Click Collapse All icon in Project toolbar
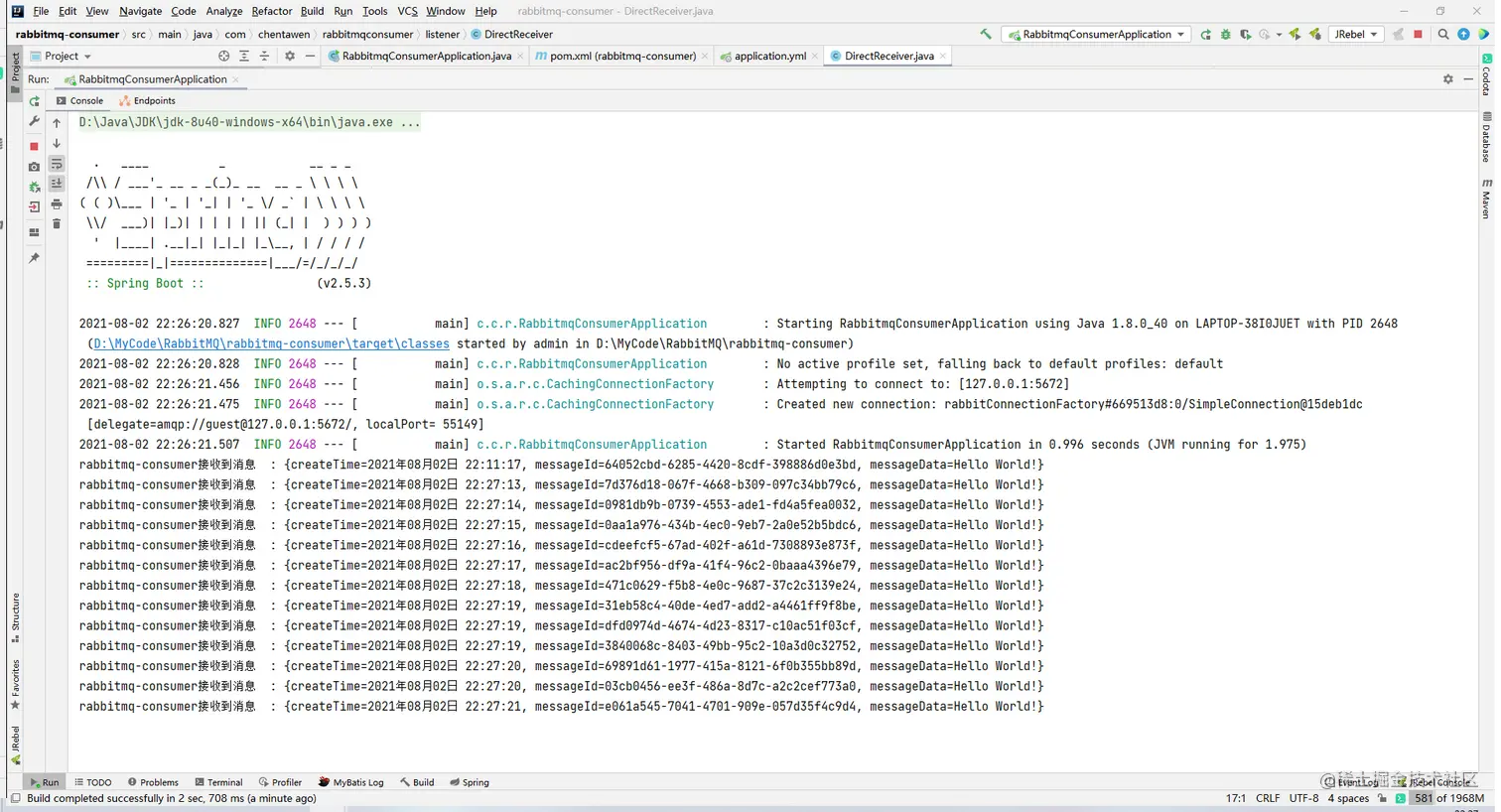The image size is (1501, 812). click(x=264, y=57)
